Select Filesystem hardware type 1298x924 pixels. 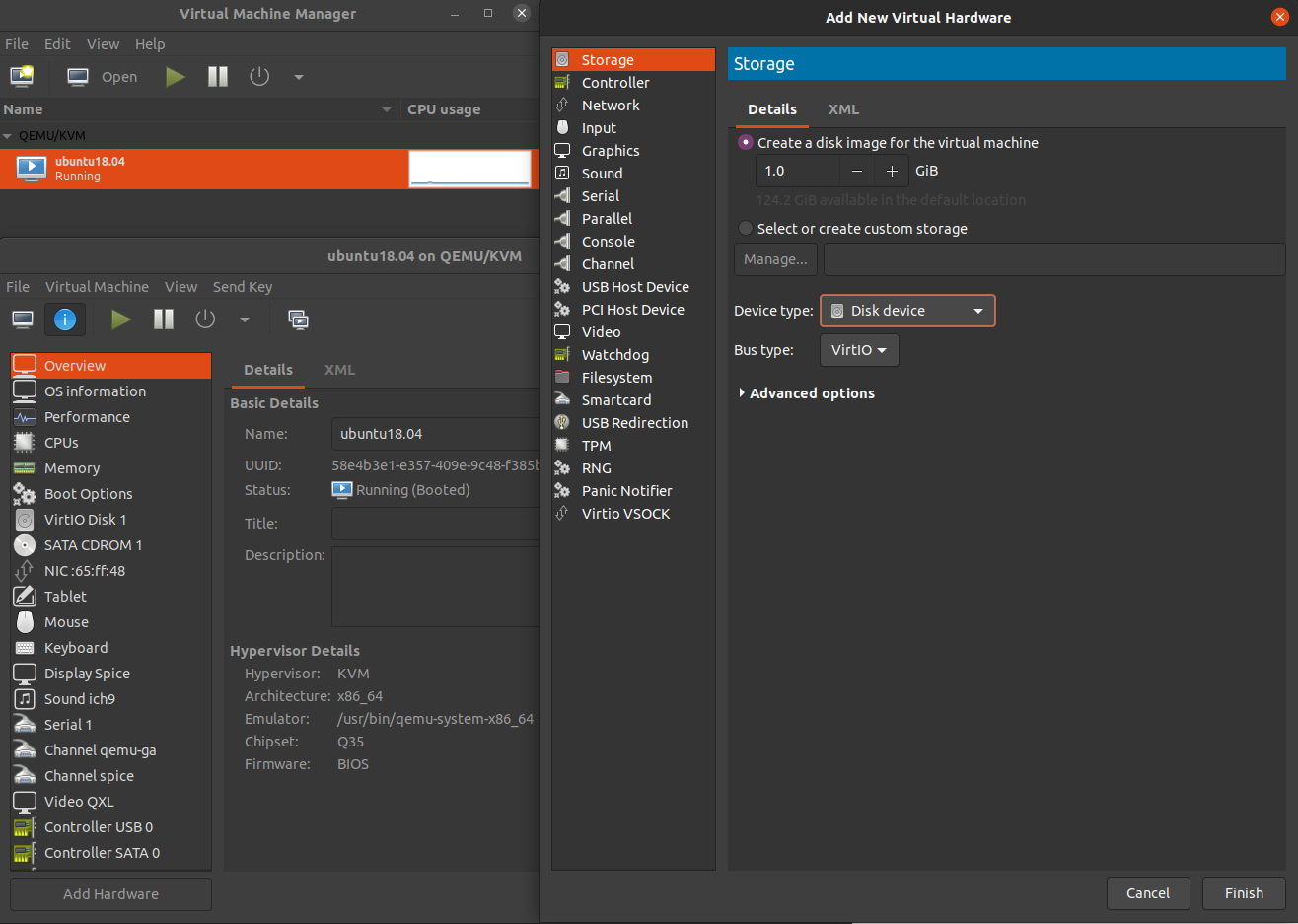633,378
